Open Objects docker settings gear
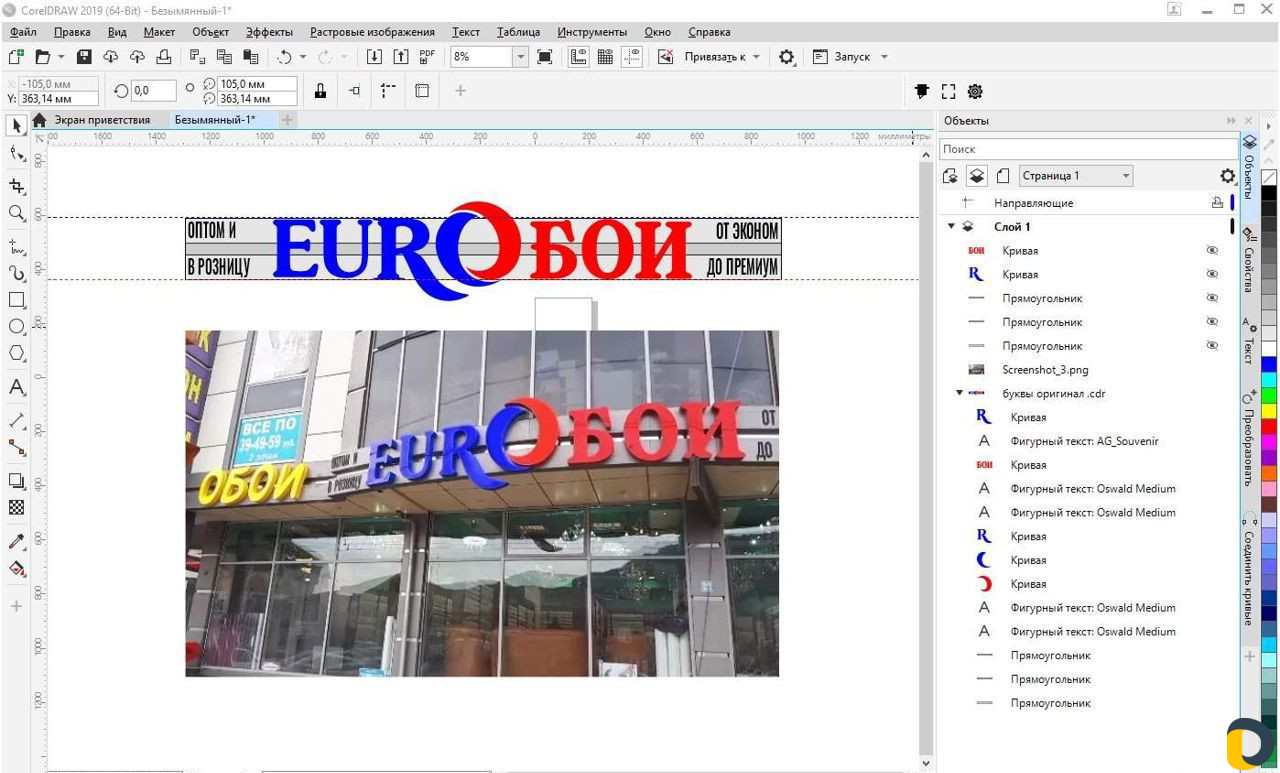 (1228, 176)
